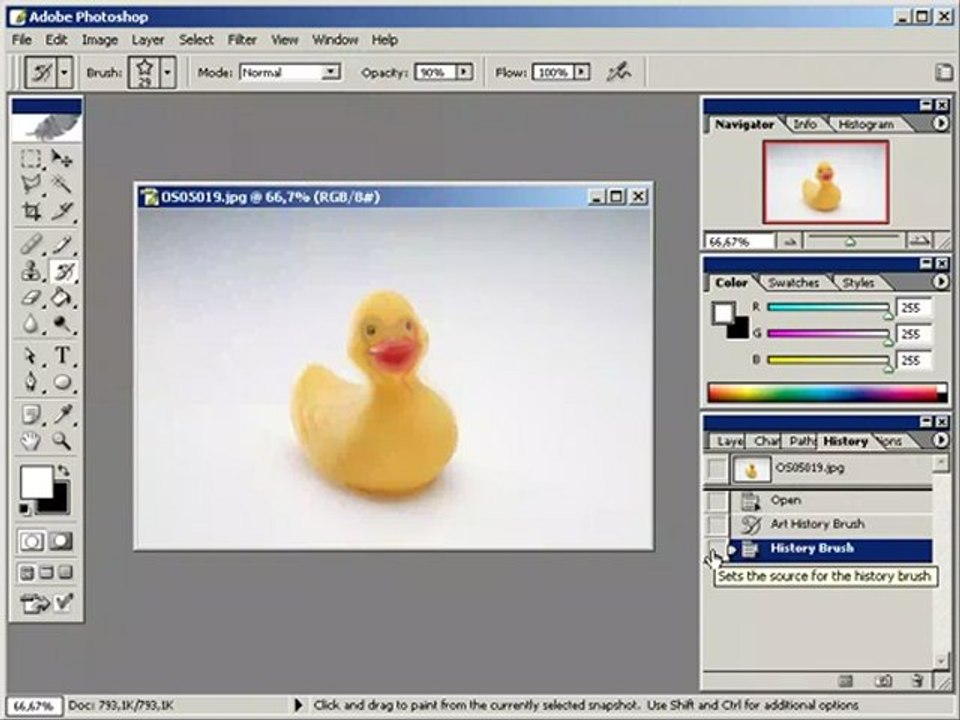960x720 pixels.
Task: Swap foreground and background colors
Action: [x=63, y=471]
